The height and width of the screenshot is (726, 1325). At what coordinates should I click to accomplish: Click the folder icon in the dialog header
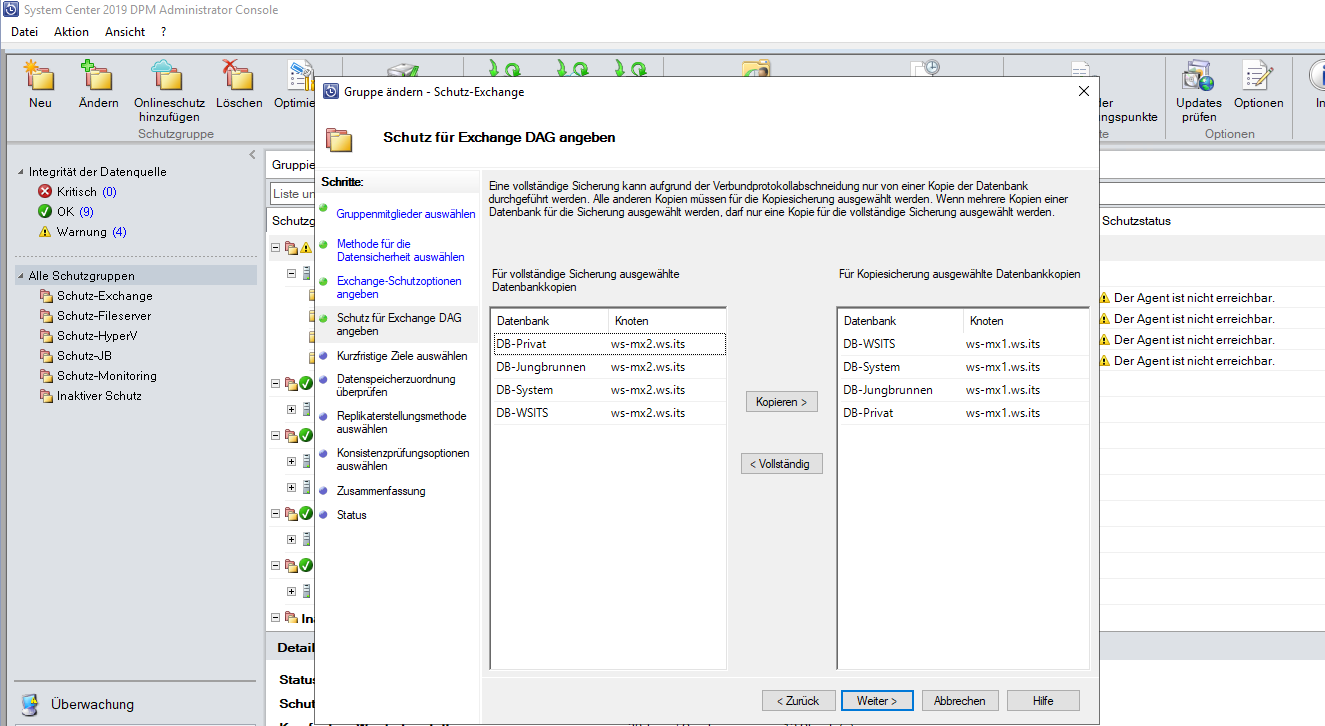point(340,138)
